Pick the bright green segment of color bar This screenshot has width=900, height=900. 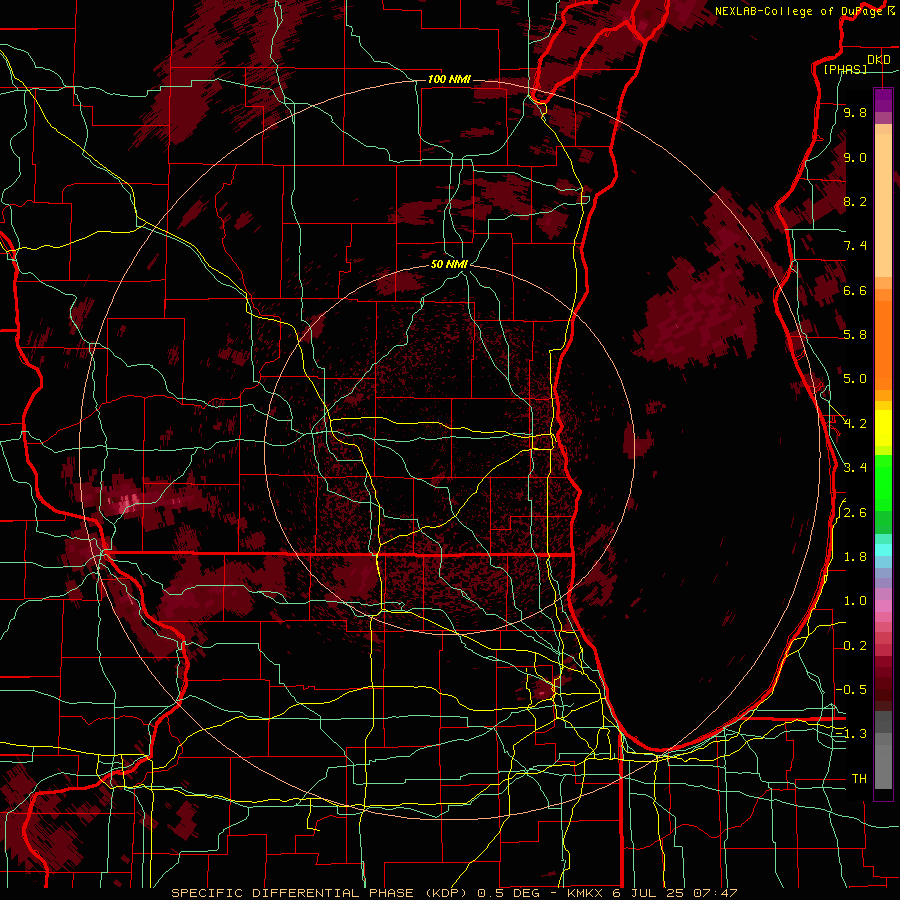point(883,482)
